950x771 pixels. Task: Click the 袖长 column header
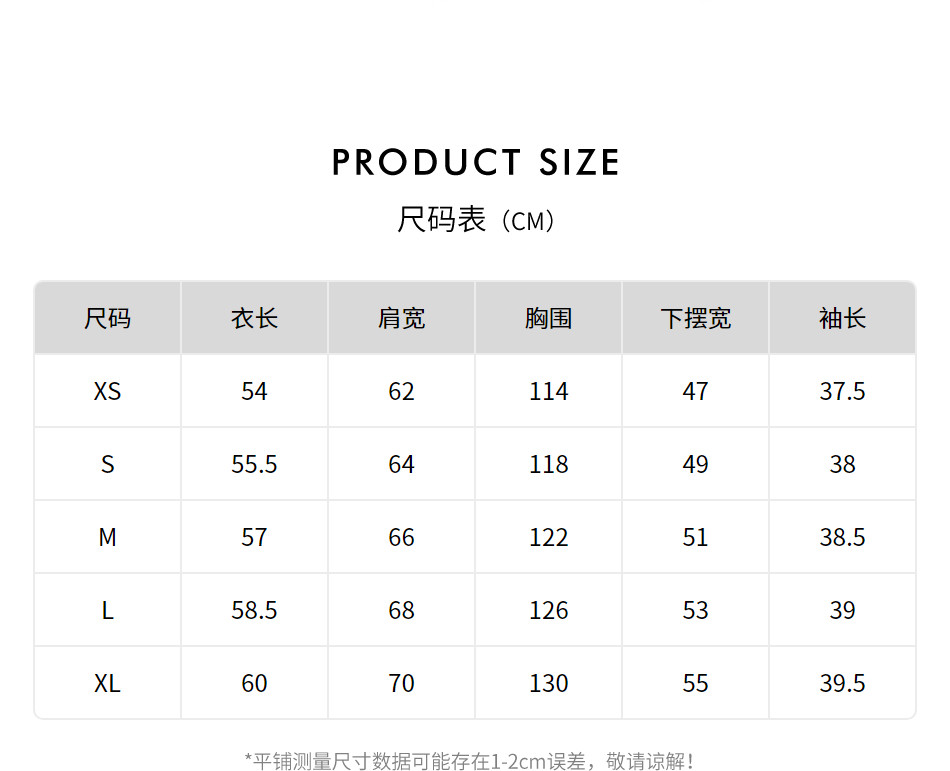point(842,319)
